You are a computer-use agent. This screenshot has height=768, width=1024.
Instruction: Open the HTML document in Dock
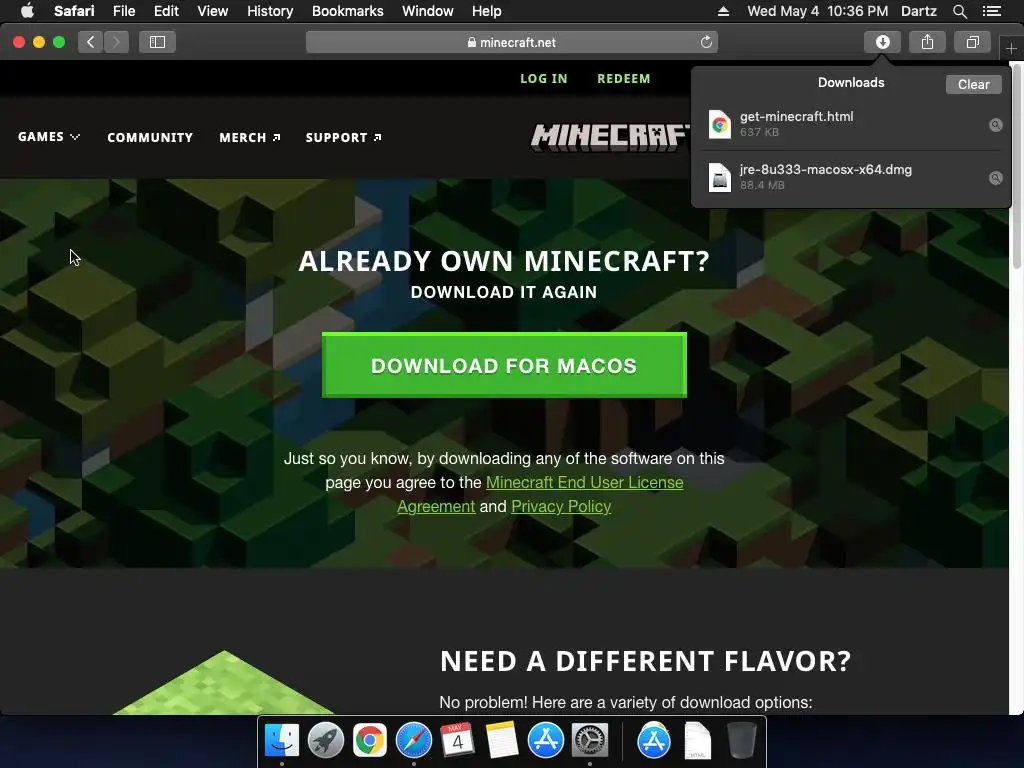point(697,740)
